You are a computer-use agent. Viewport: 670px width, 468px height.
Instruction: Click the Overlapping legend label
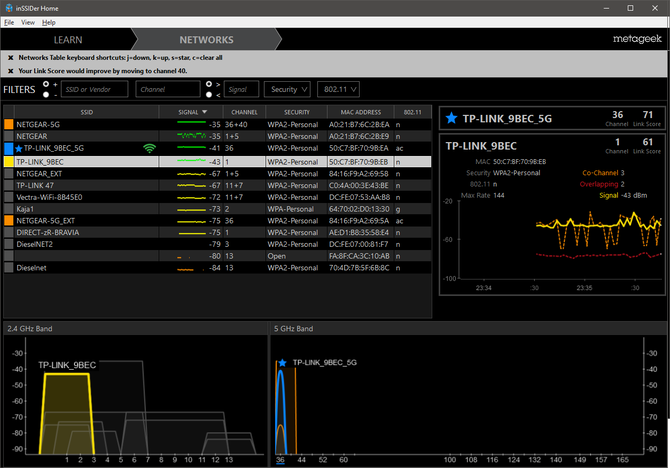tap(599, 184)
